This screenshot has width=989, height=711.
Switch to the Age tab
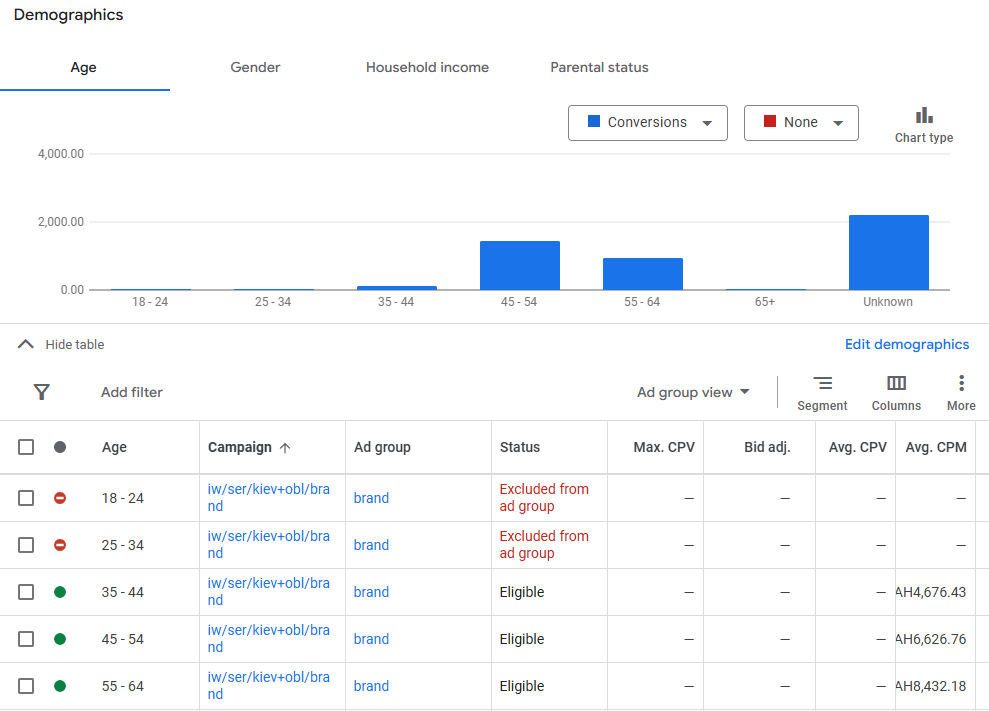point(84,68)
